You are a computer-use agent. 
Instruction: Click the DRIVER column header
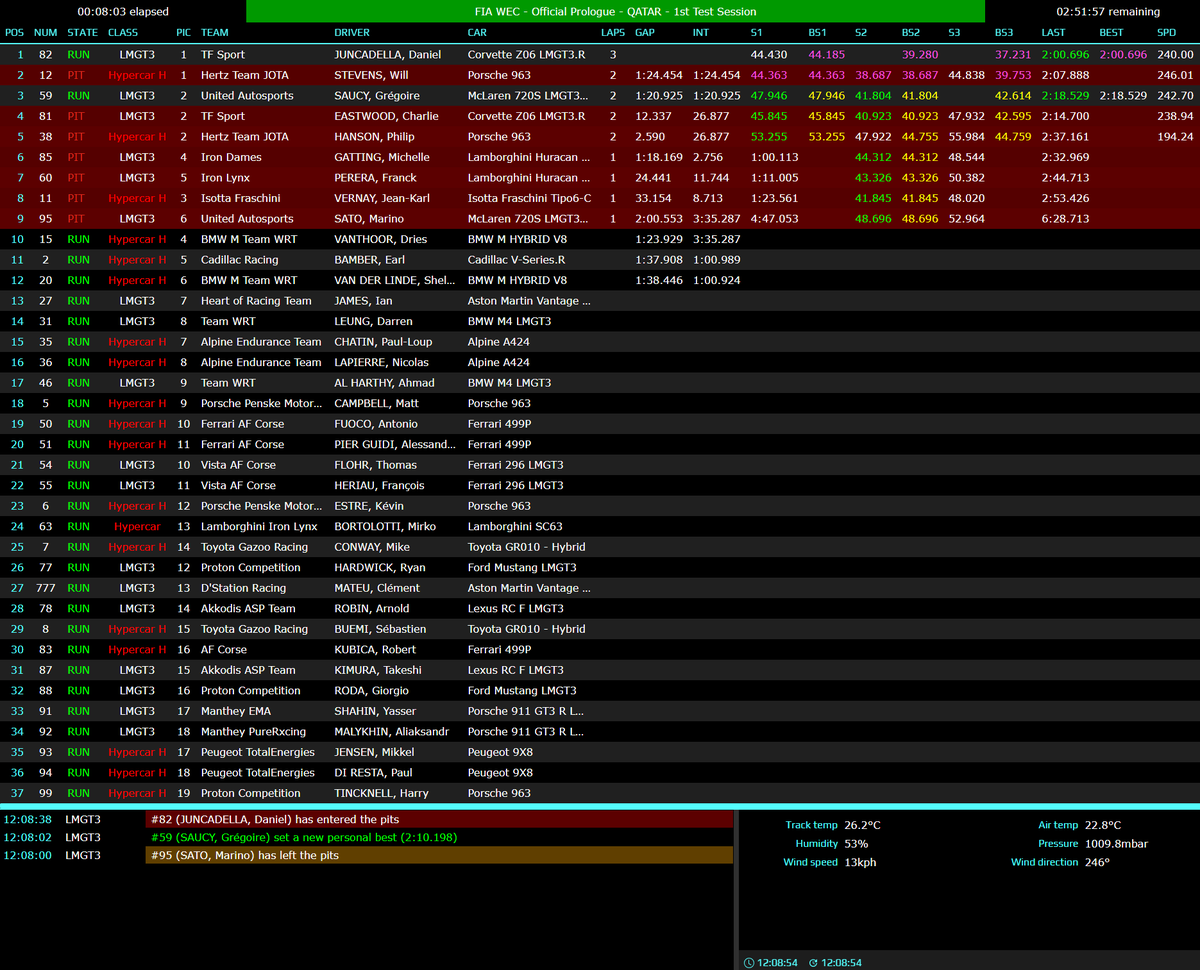pos(352,32)
